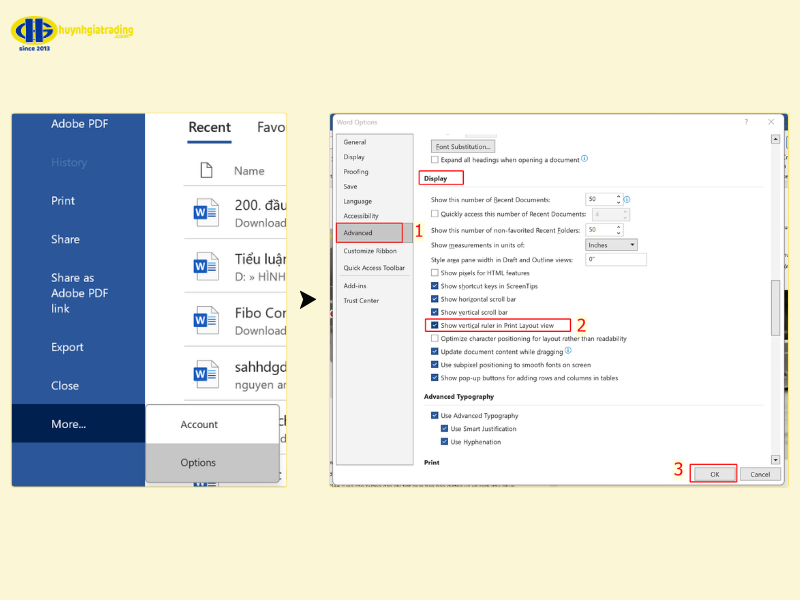The height and width of the screenshot is (600, 800).
Task: Open the measurement units 'Inches' dropdown
Action: [x=611, y=245]
